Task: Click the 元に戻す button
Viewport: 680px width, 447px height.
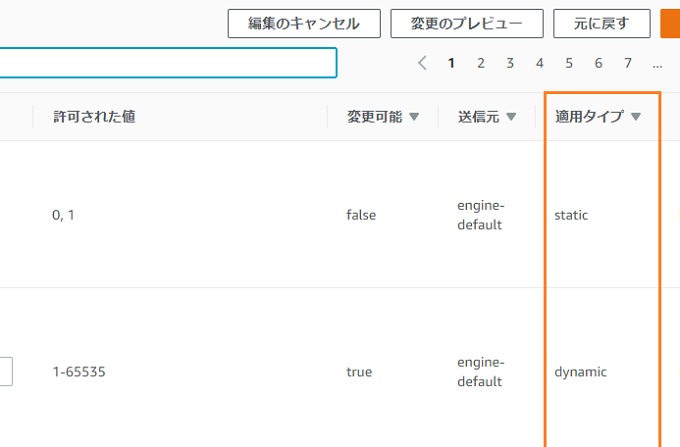Action: (602, 23)
